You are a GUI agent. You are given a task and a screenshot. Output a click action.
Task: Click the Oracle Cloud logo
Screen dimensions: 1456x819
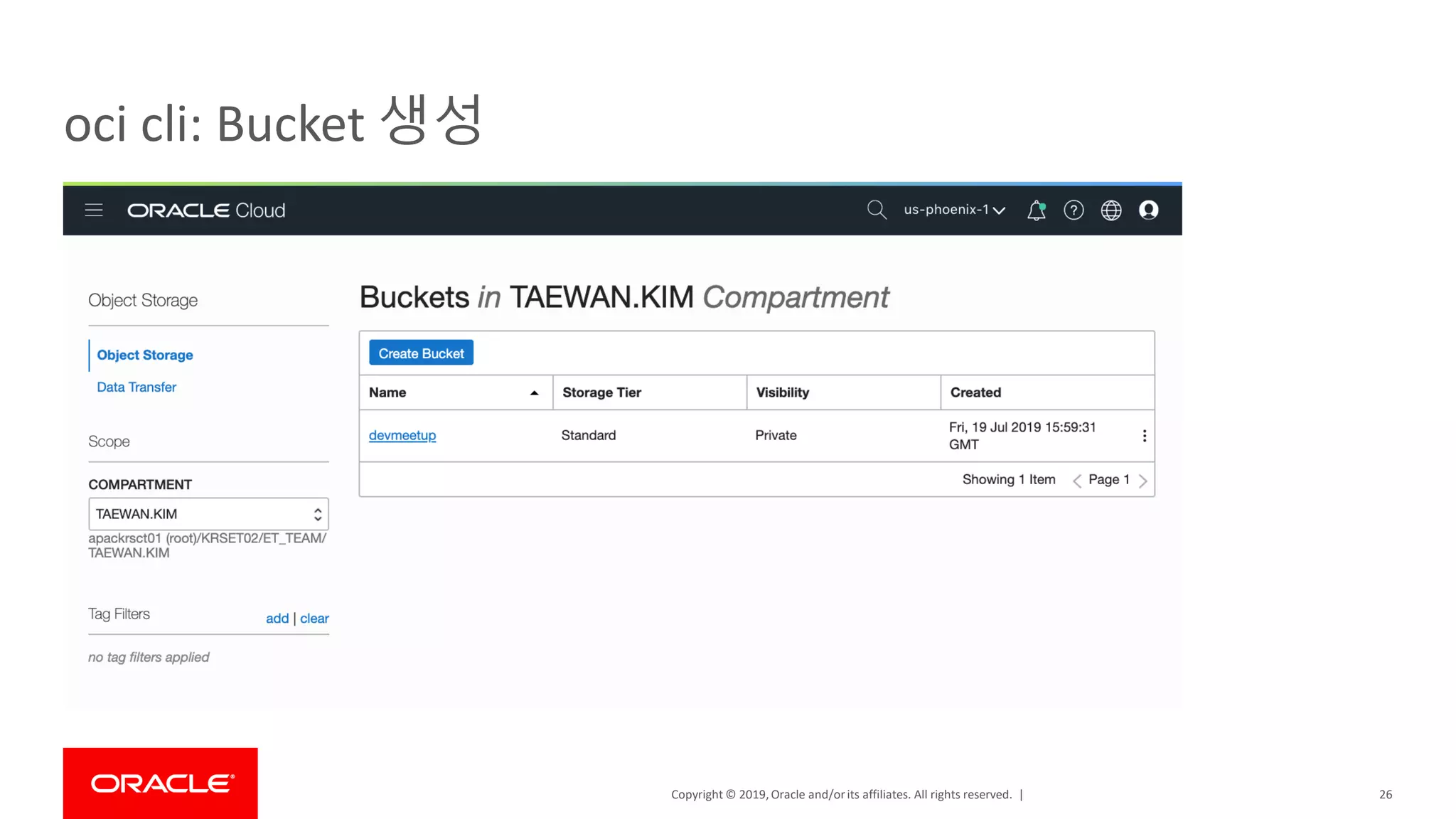(206, 210)
